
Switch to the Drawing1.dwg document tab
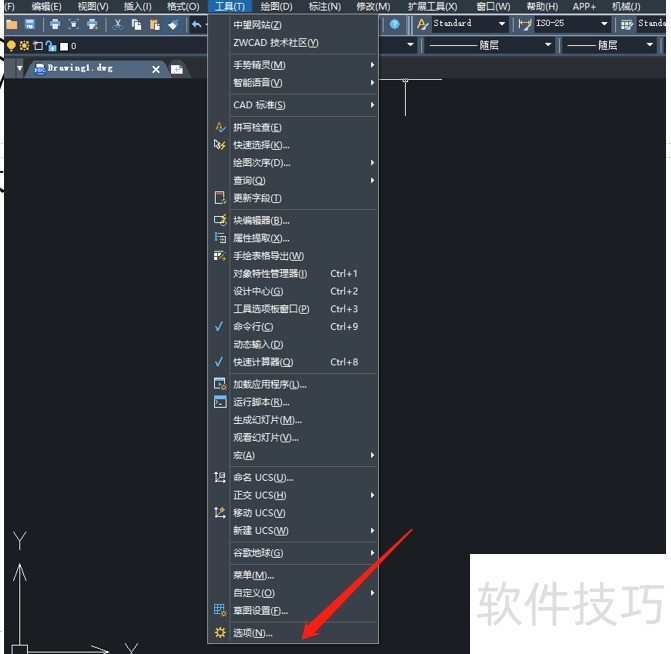88,69
